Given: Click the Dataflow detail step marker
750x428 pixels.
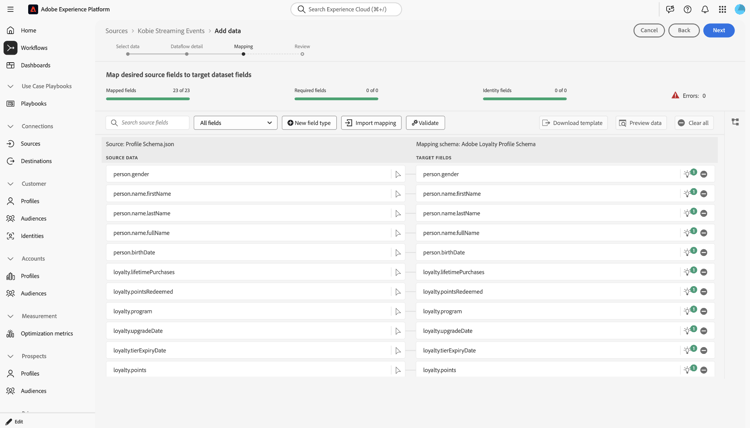Looking at the screenshot, I should tap(187, 54).
